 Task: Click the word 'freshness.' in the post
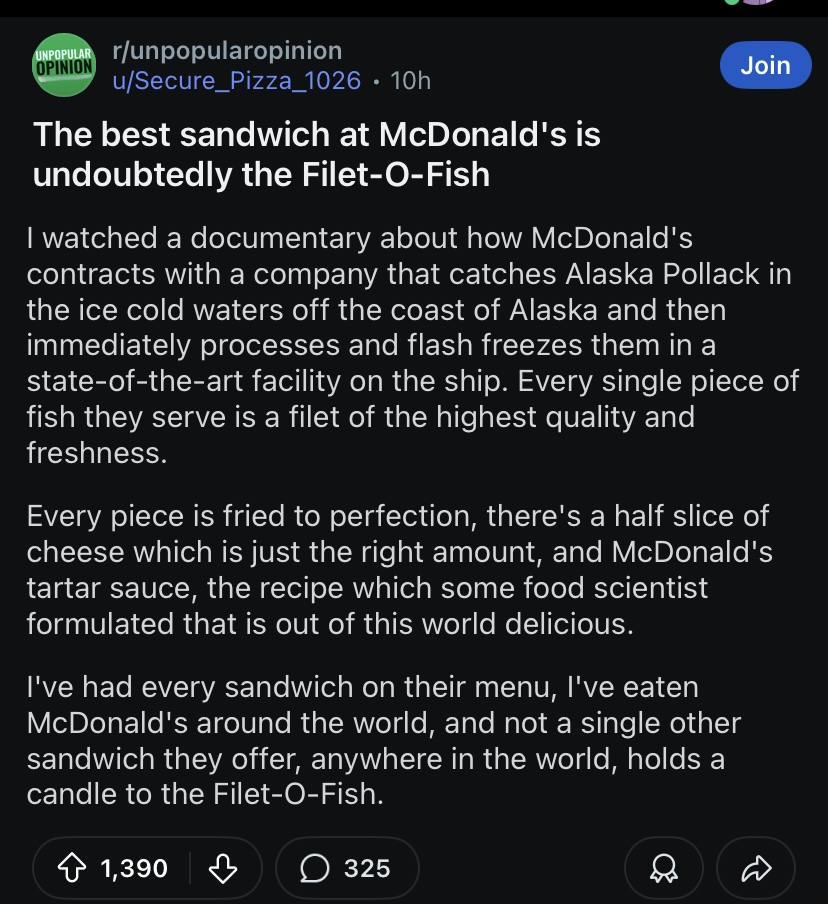96,453
